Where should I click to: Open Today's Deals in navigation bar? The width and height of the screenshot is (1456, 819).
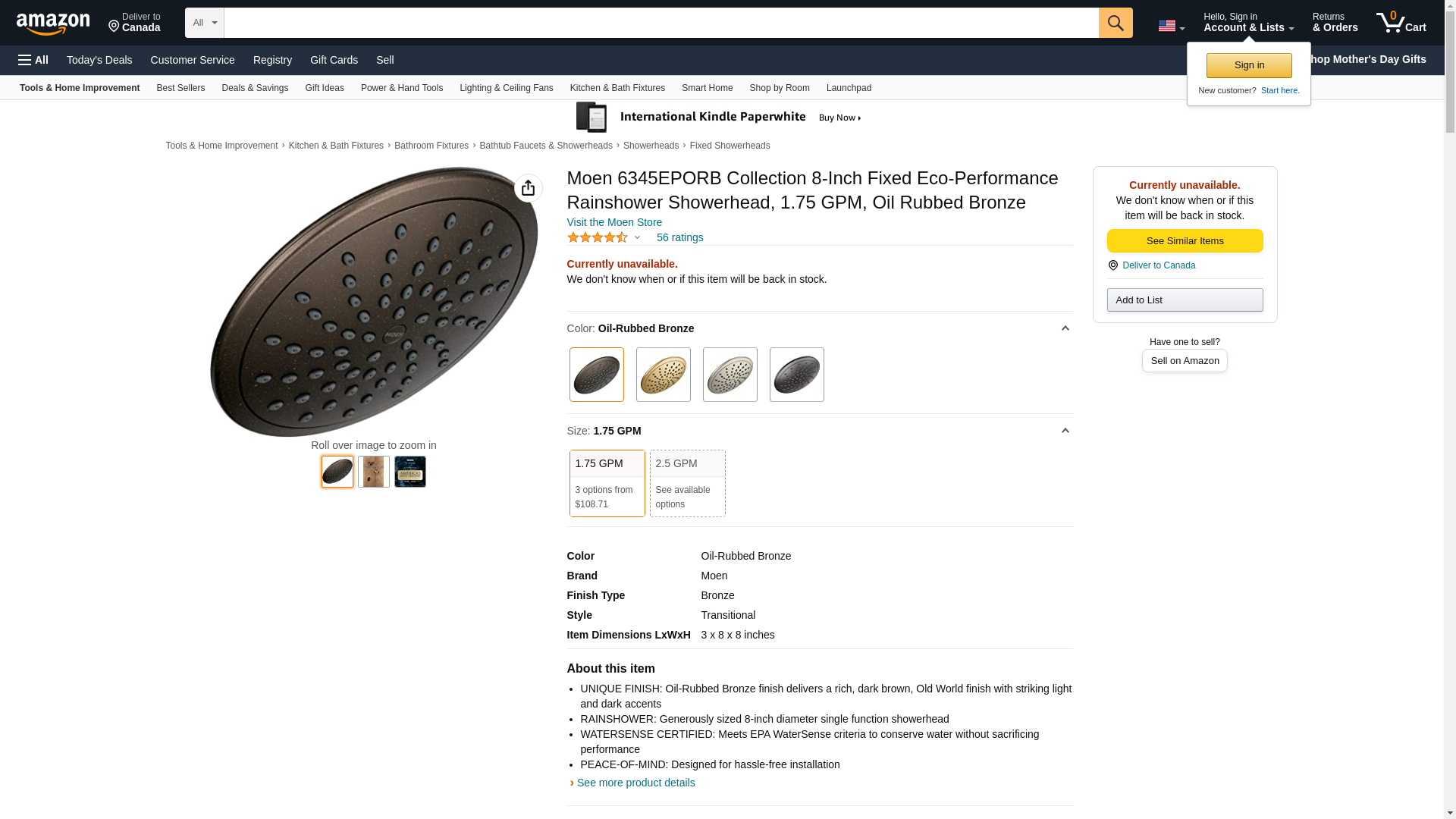click(x=99, y=60)
